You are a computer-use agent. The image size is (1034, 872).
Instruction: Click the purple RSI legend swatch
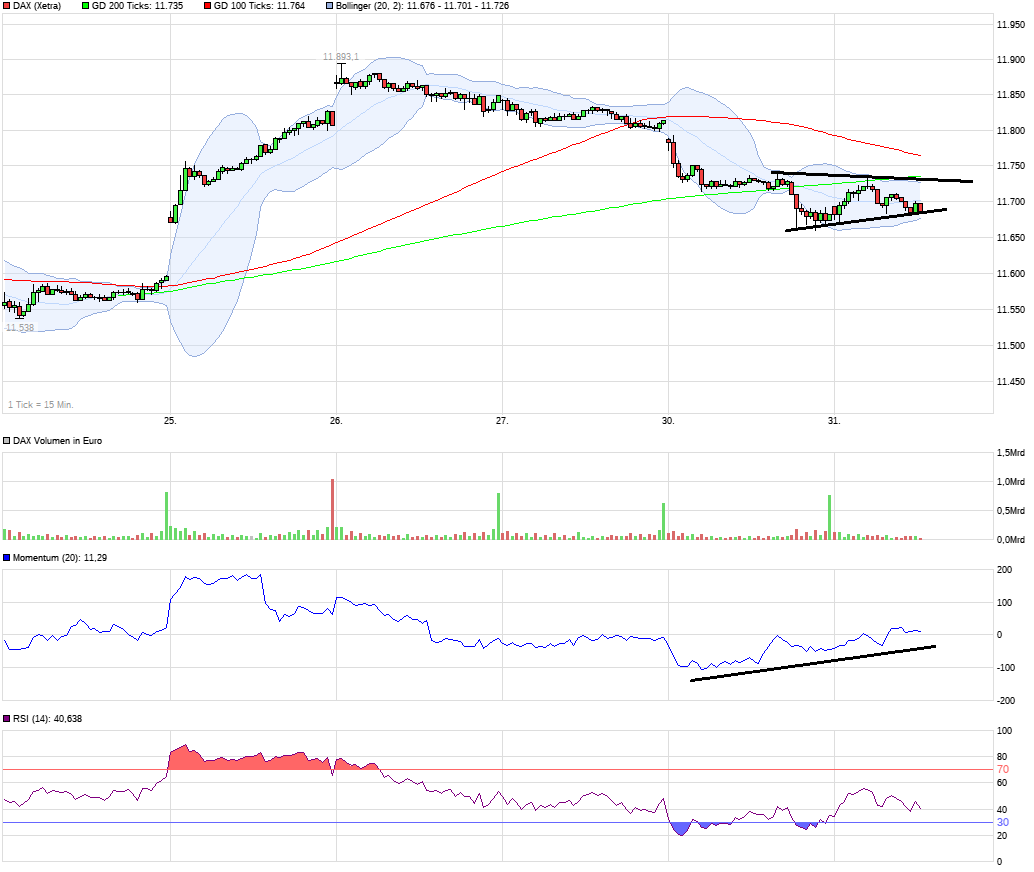pyautogui.click(x=7, y=719)
